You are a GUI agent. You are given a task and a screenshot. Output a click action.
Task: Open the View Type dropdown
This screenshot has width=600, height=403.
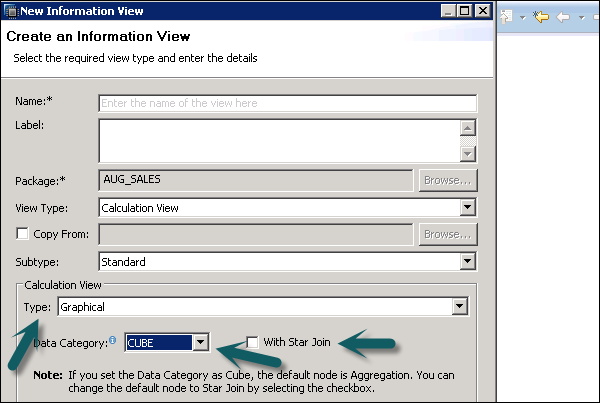tap(466, 207)
